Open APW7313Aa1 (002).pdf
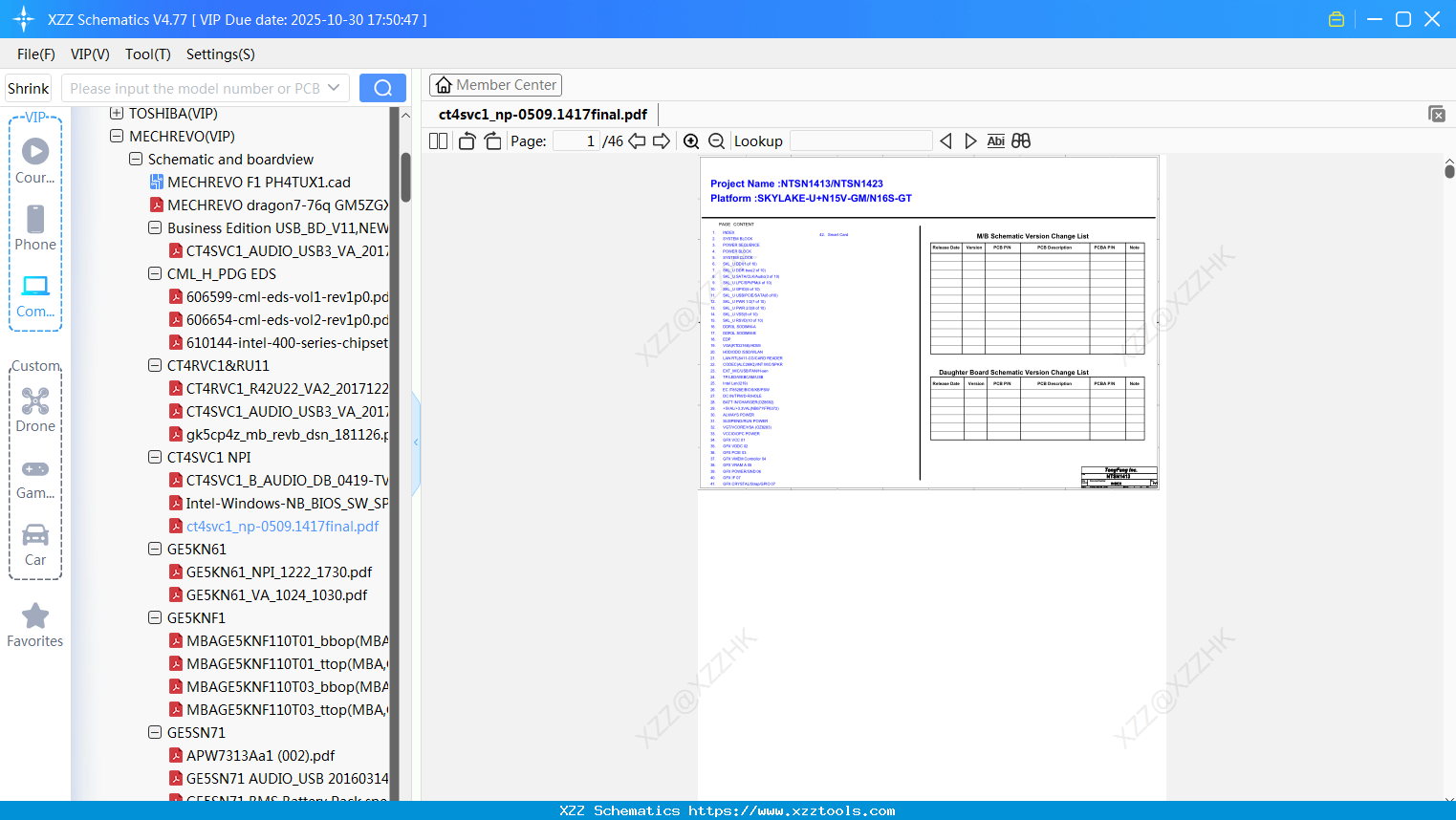Screen dimensions: 1456x820 (x=260, y=755)
